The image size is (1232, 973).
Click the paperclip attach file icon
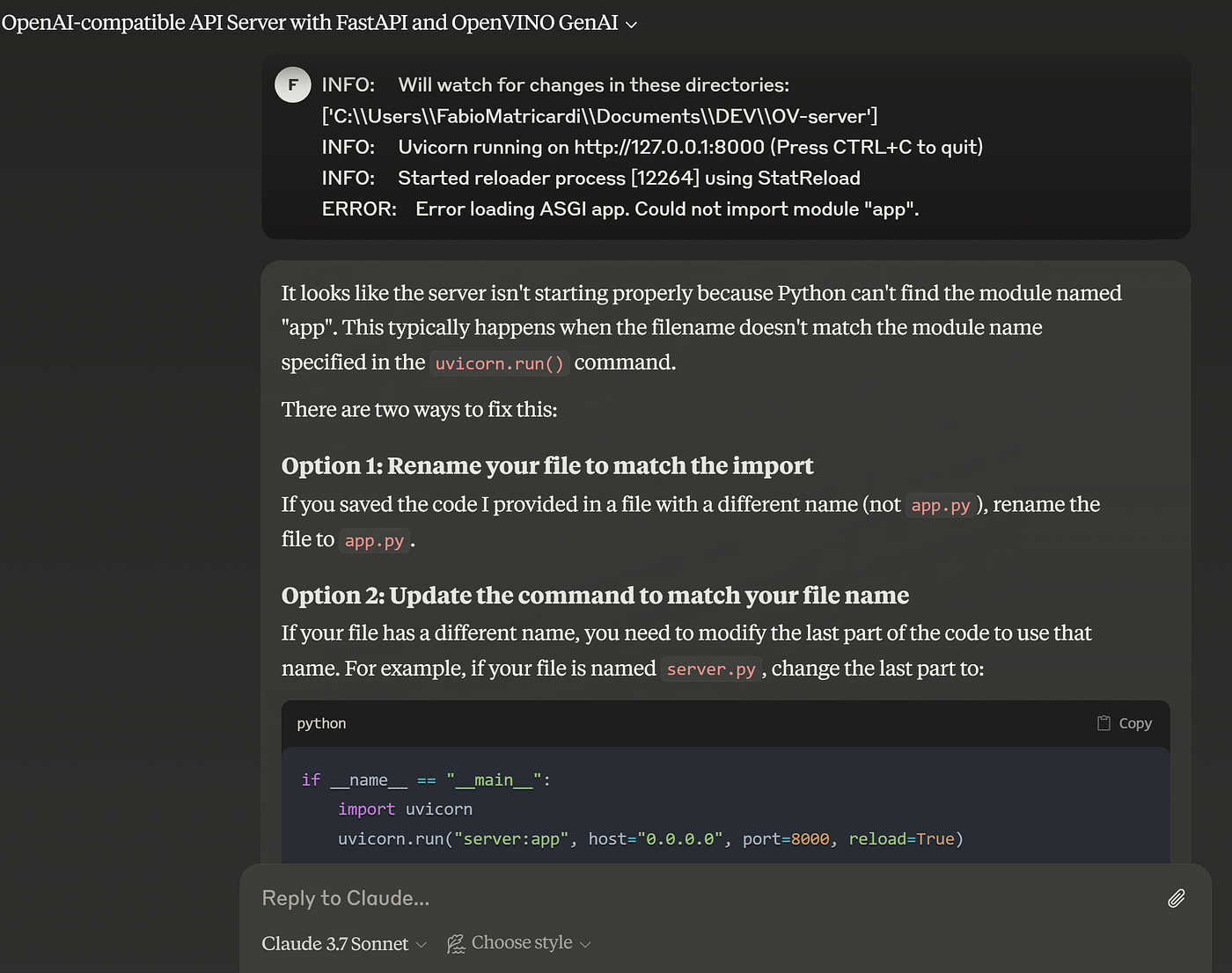click(x=1176, y=898)
